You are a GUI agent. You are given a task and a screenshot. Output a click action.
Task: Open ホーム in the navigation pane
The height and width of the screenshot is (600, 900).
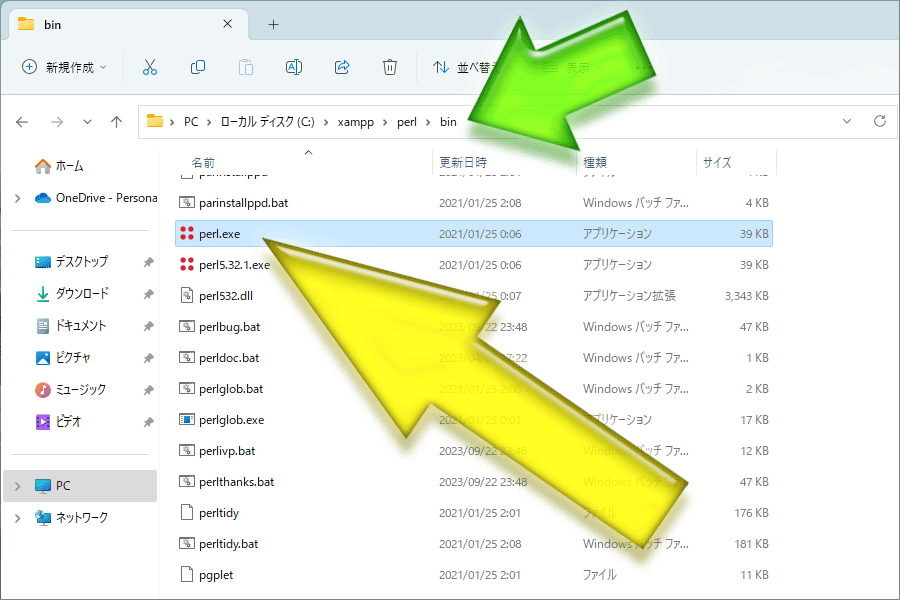pyautogui.click(x=59, y=166)
